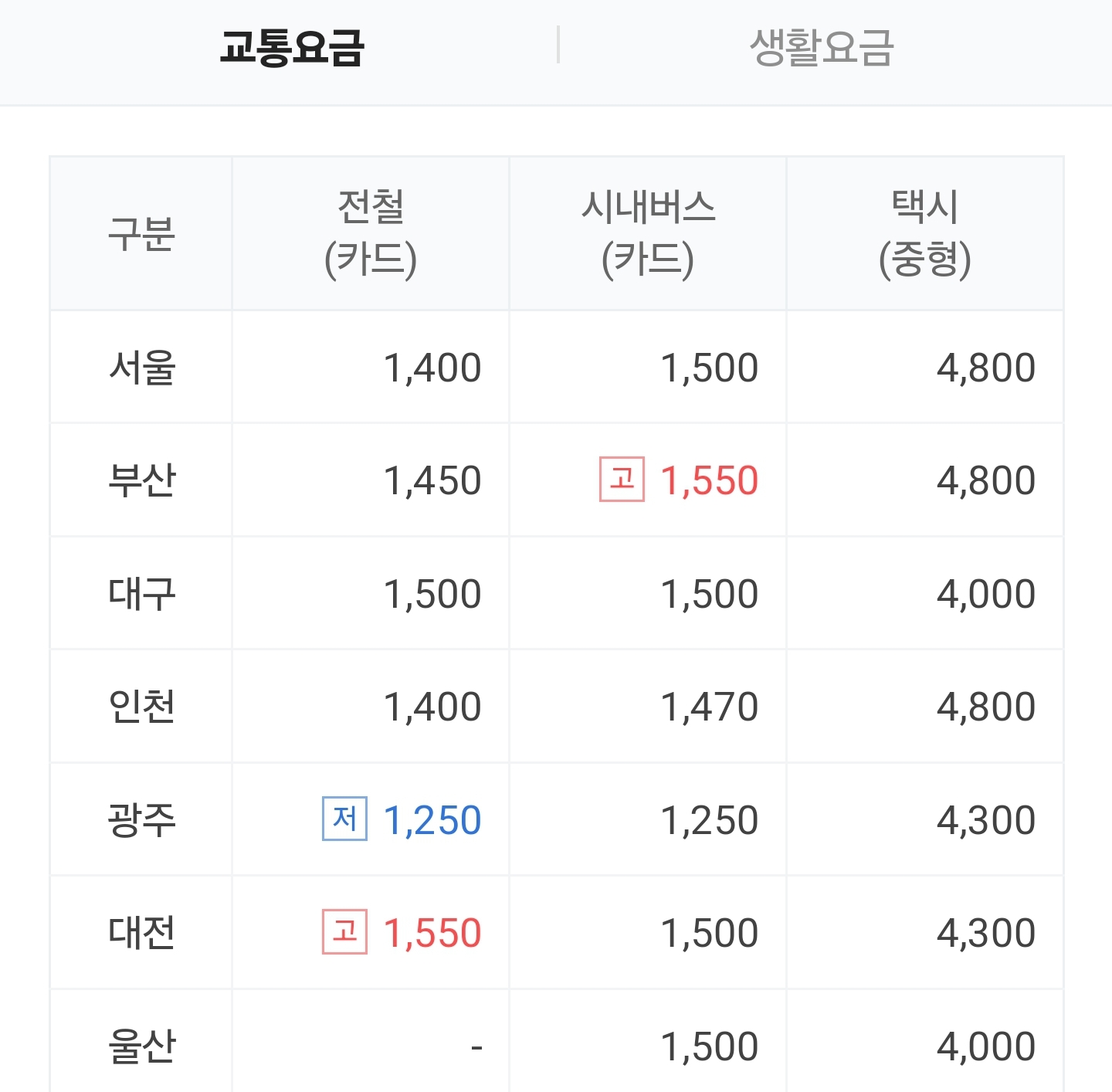Screen dimensions: 1112x1092
Task: Click the red 고 badge in 부산 row
Action: tap(622, 480)
